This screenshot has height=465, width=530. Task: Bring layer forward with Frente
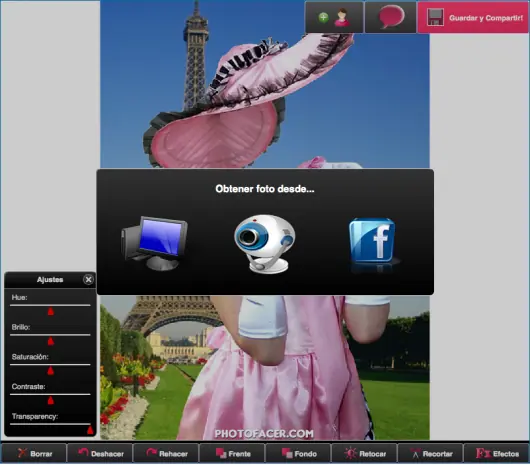[x=233, y=453]
